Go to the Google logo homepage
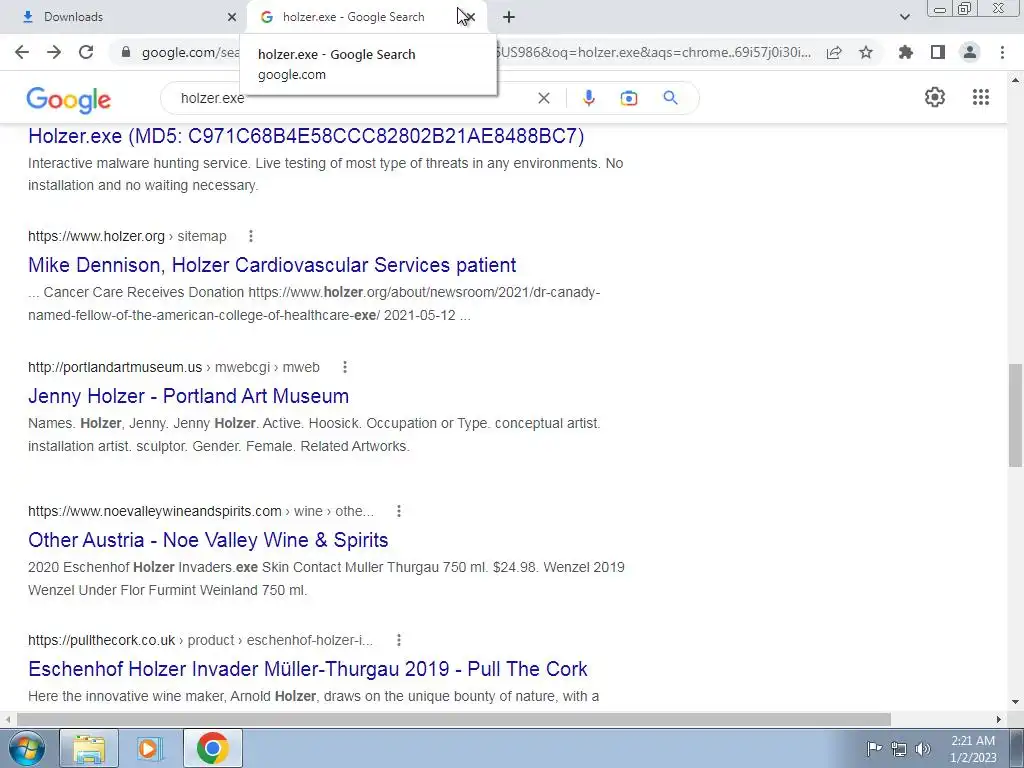 click(x=69, y=100)
